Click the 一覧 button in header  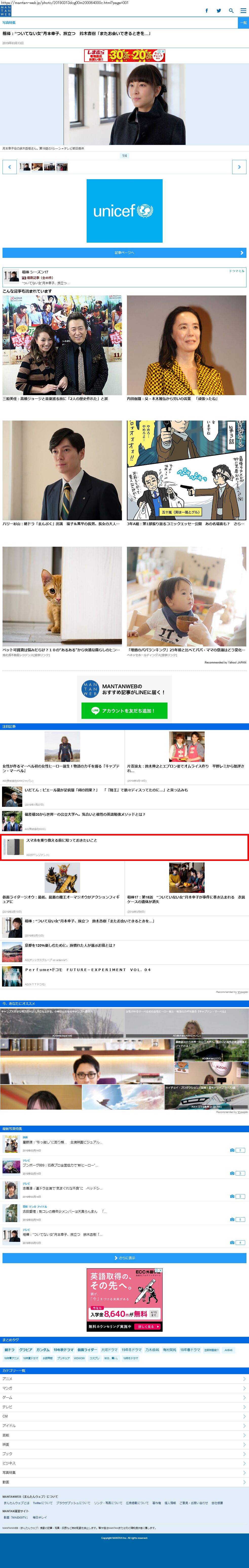click(243, 23)
